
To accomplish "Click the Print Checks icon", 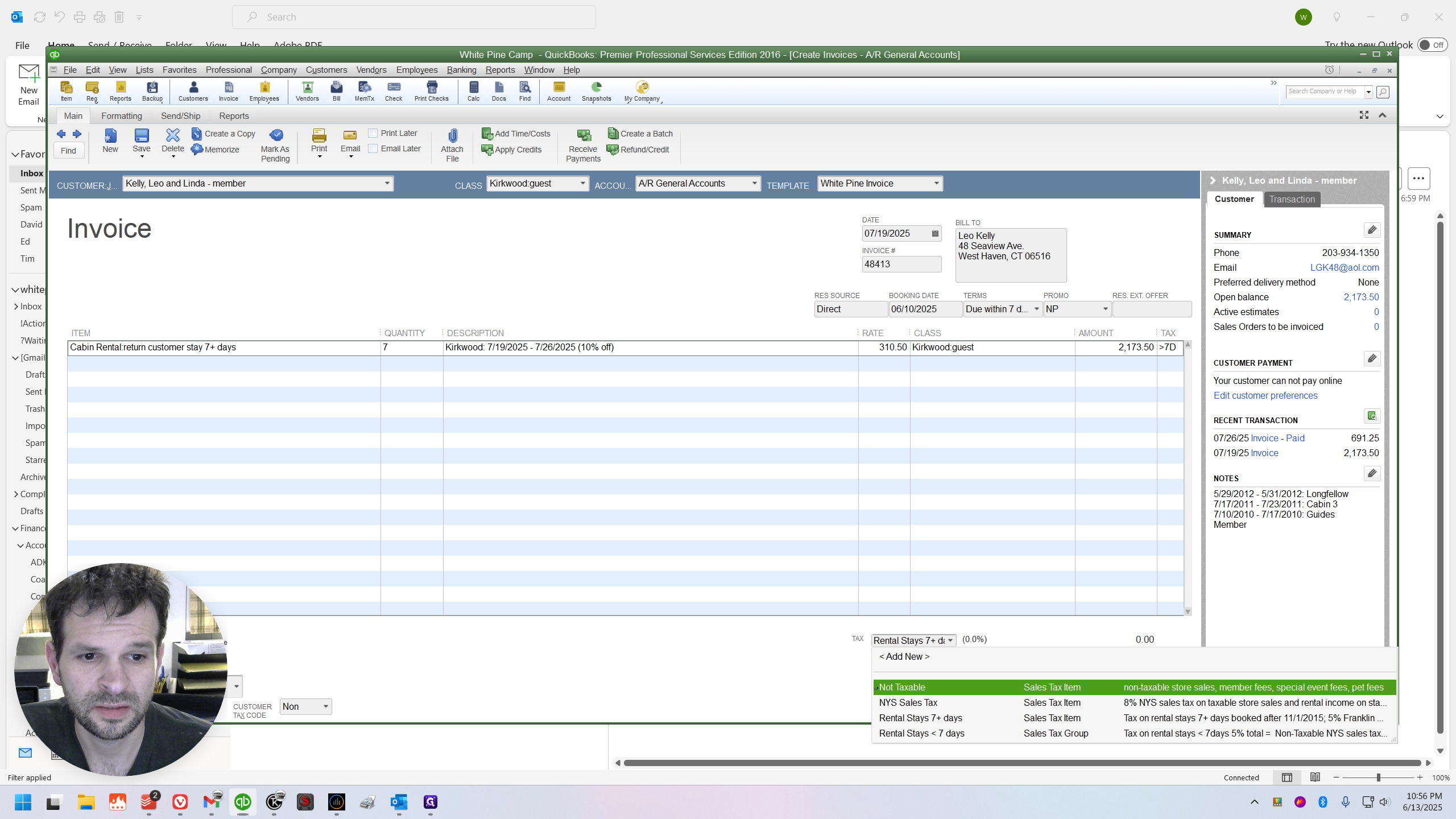I will coord(431,91).
